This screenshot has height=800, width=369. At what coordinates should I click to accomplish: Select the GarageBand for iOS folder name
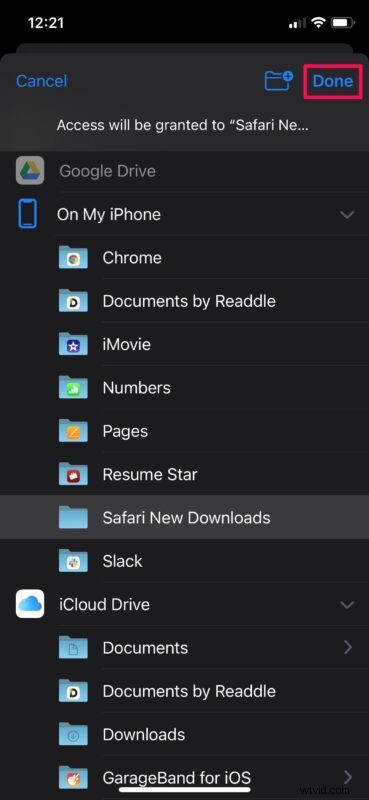click(x=177, y=778)
